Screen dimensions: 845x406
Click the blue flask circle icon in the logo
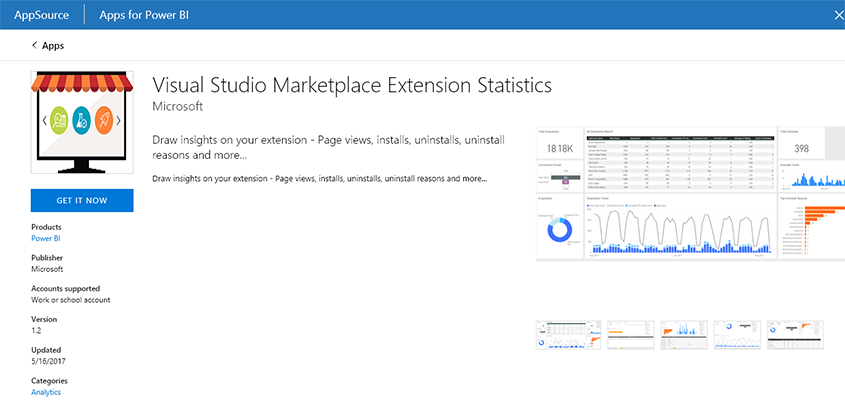point(81,120)
